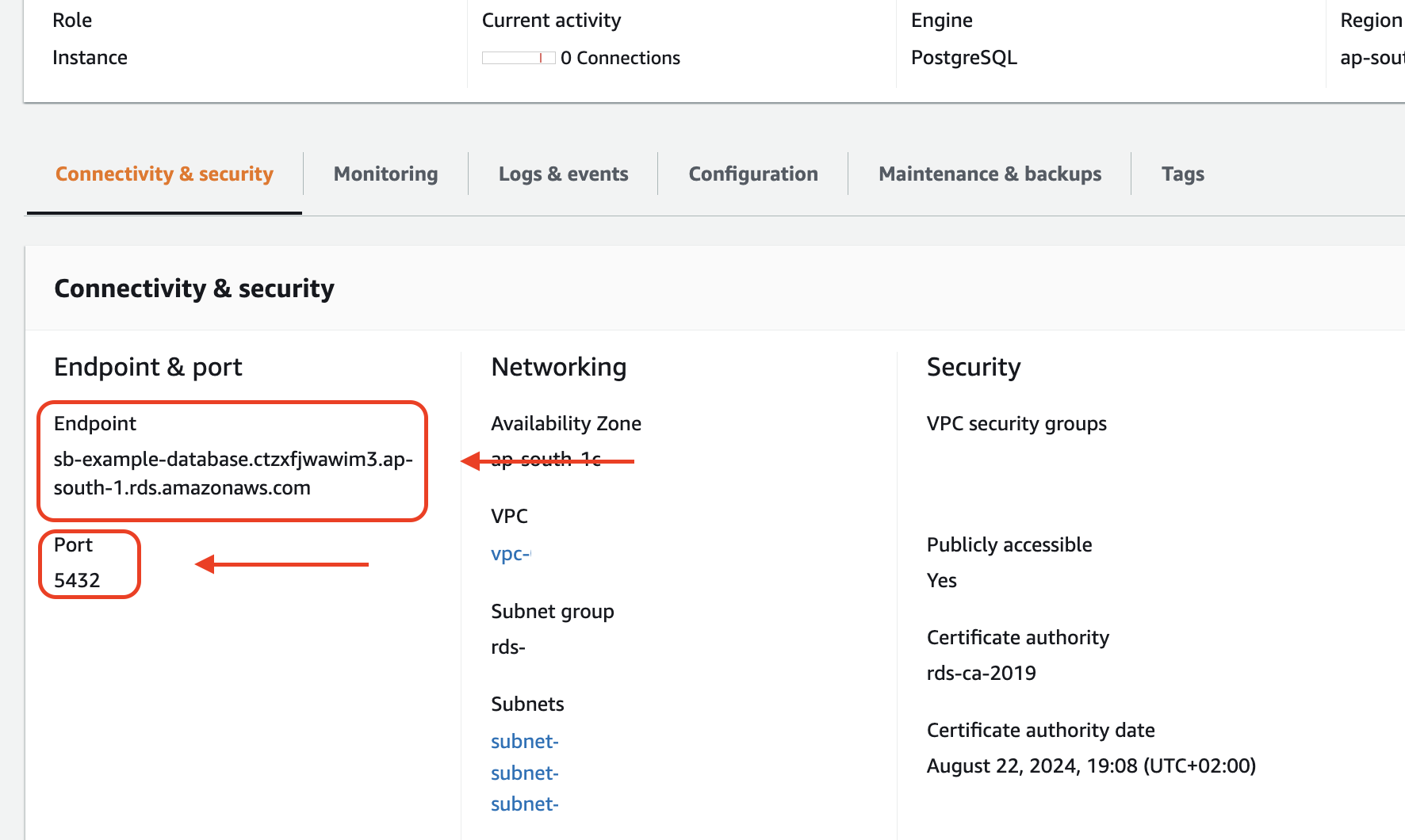Click the Connectivity & security tab

164,174
